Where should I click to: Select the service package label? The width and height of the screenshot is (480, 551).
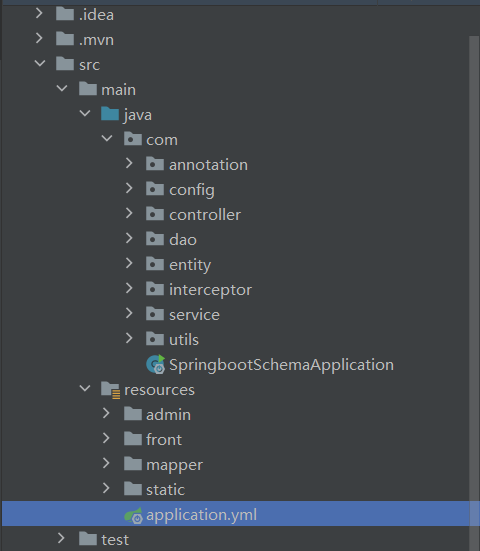tap(194, 315)
